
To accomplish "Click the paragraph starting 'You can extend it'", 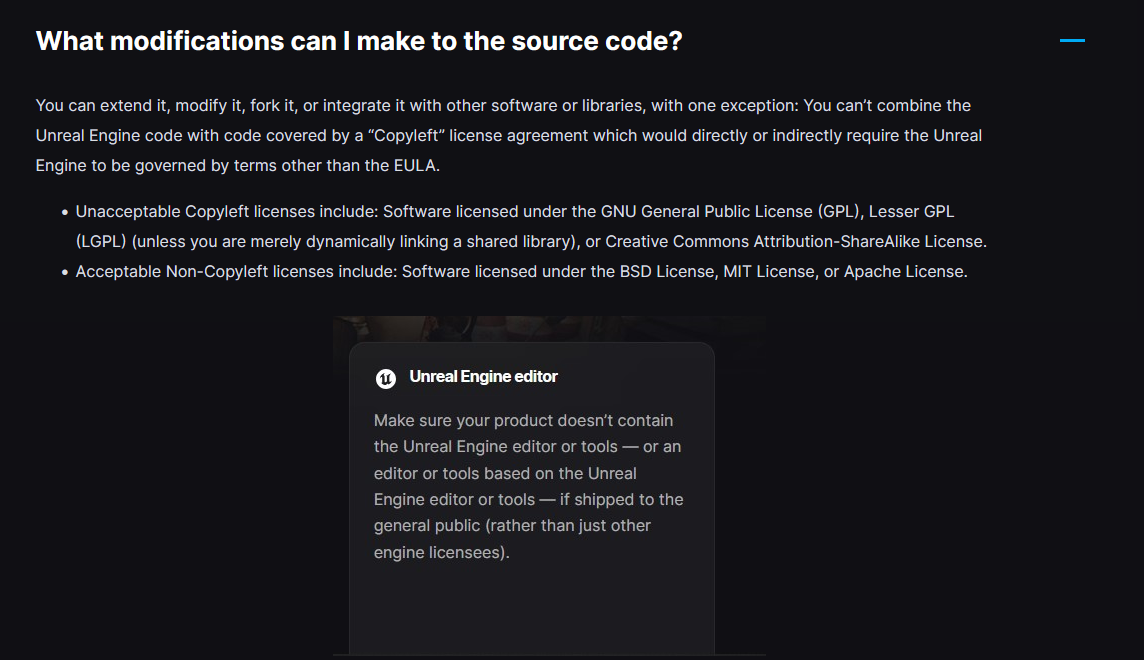I will (509, 136).
